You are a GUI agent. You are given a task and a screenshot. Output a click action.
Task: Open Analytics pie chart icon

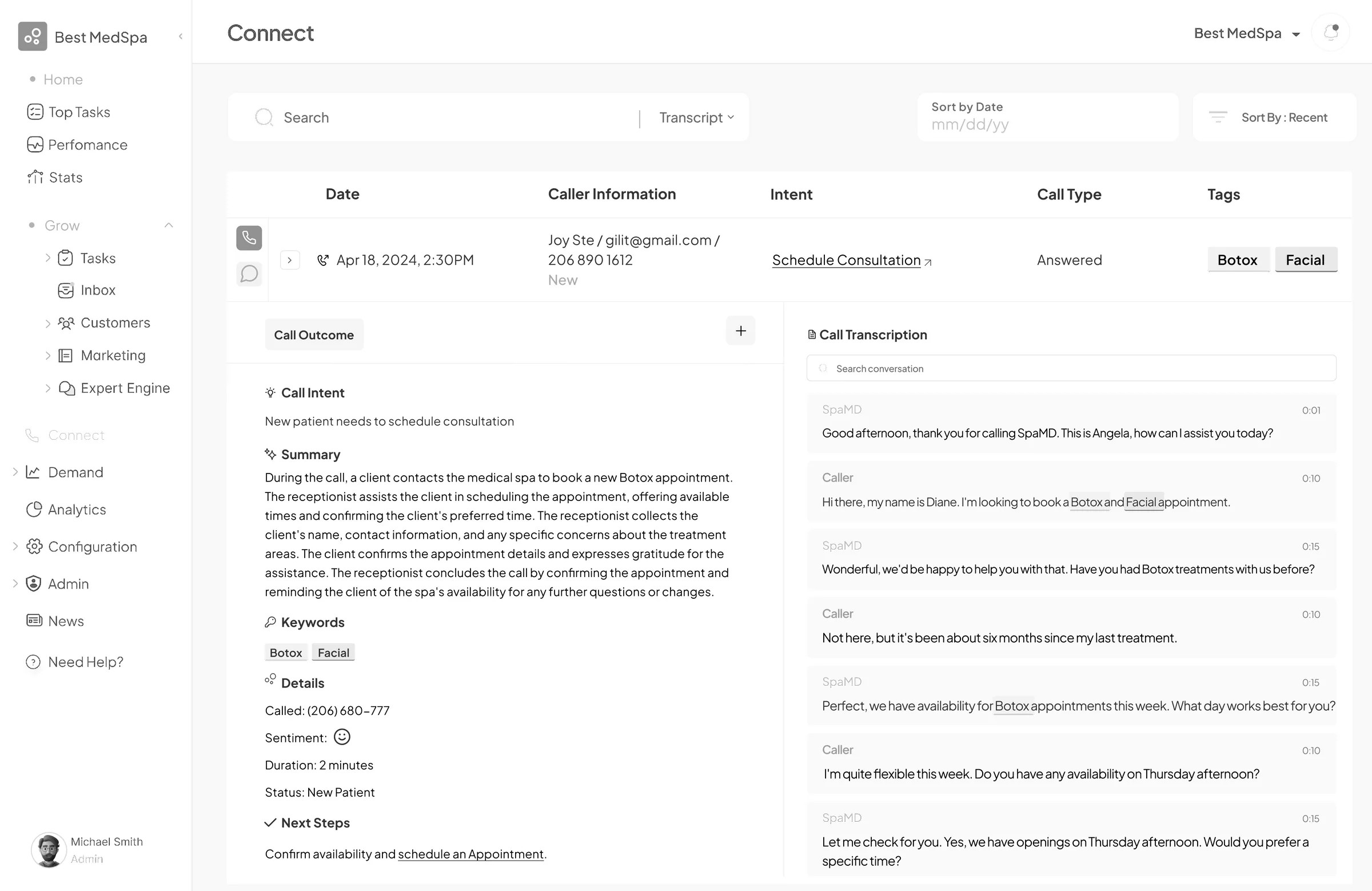(x=34, y=509)
